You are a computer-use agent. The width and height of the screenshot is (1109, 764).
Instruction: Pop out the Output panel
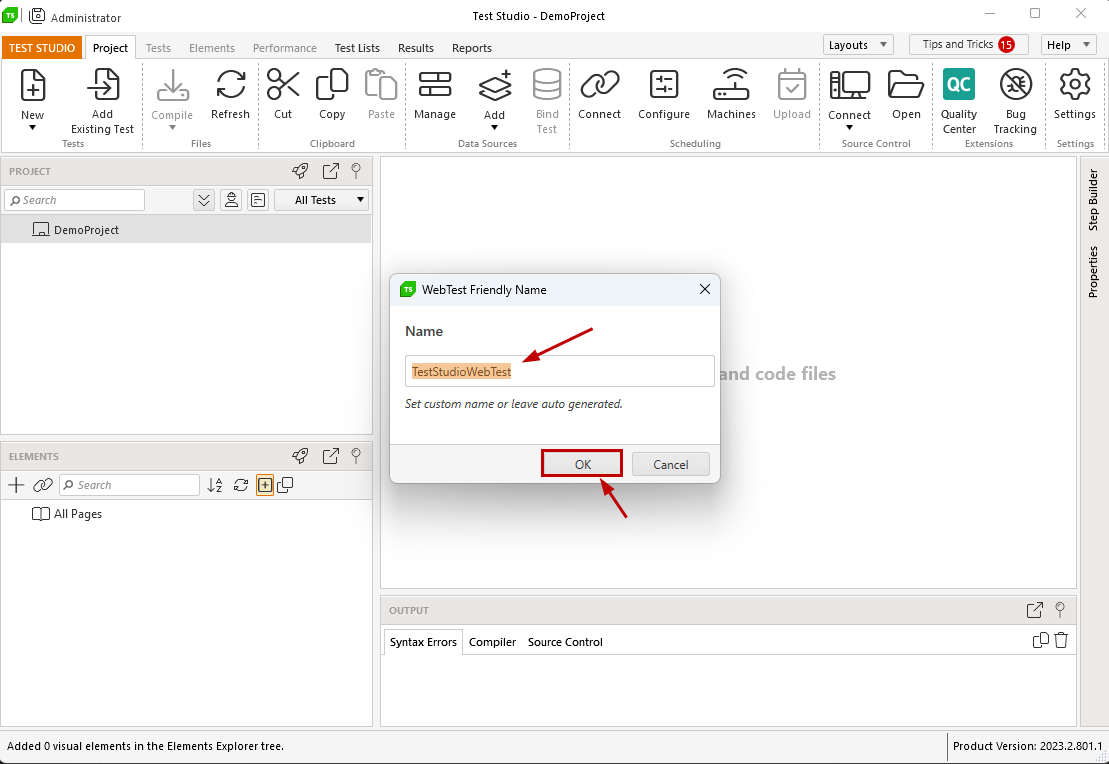point(1035,610)
